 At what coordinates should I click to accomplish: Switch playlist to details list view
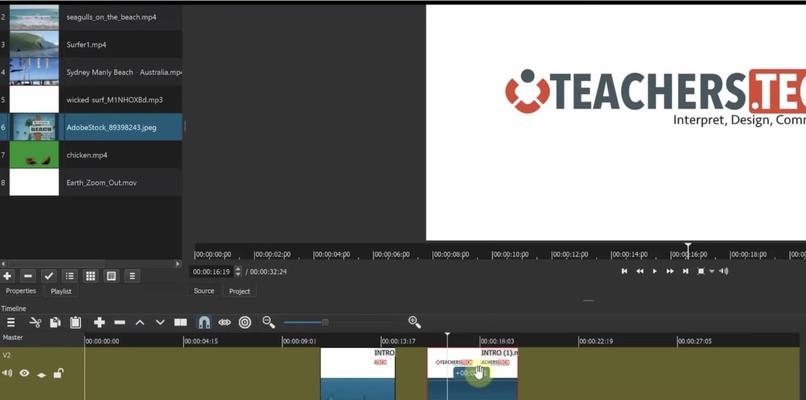[69, 276]
